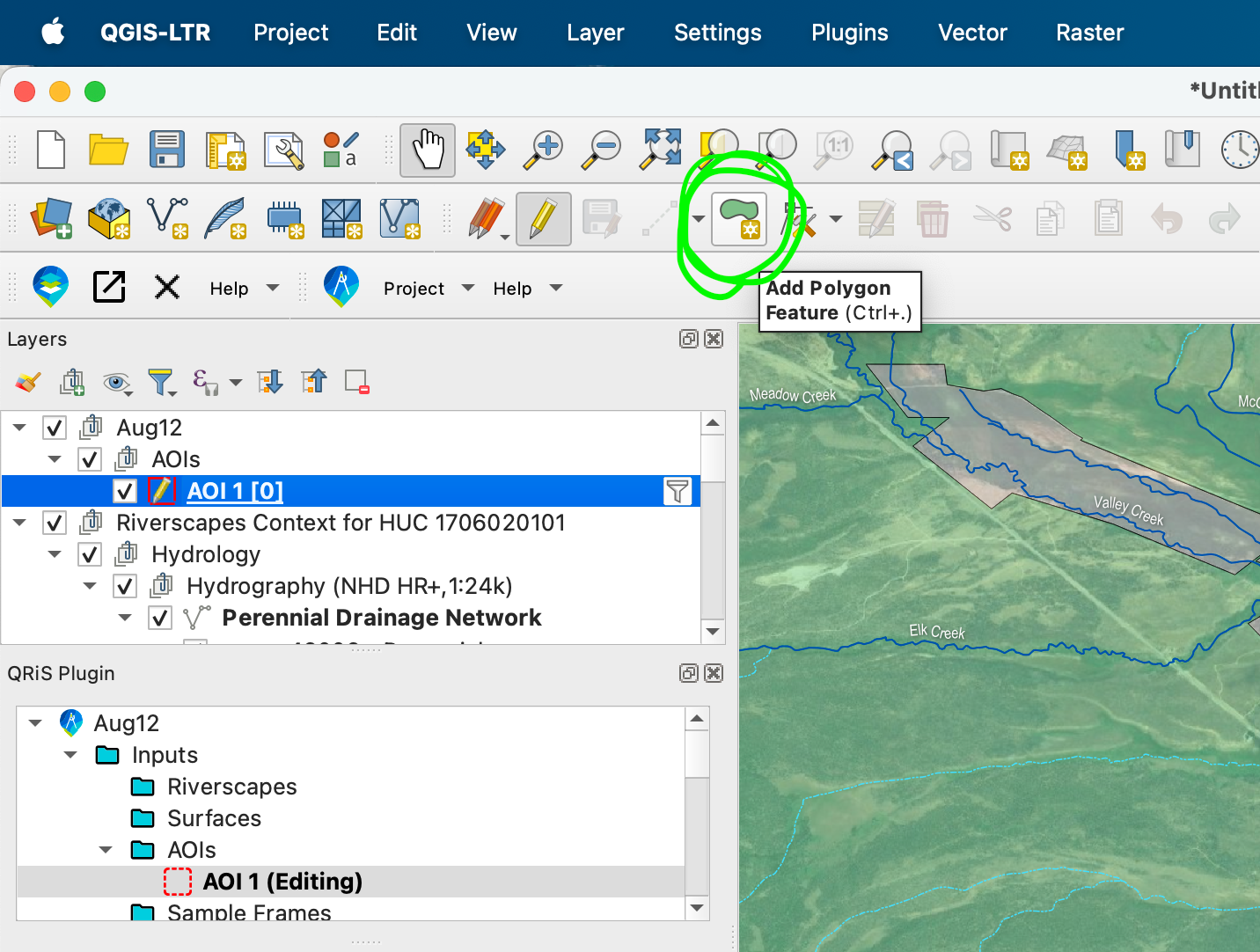Click the Expand All layers icon
The image size is (1260, 952).
(270, 381)
